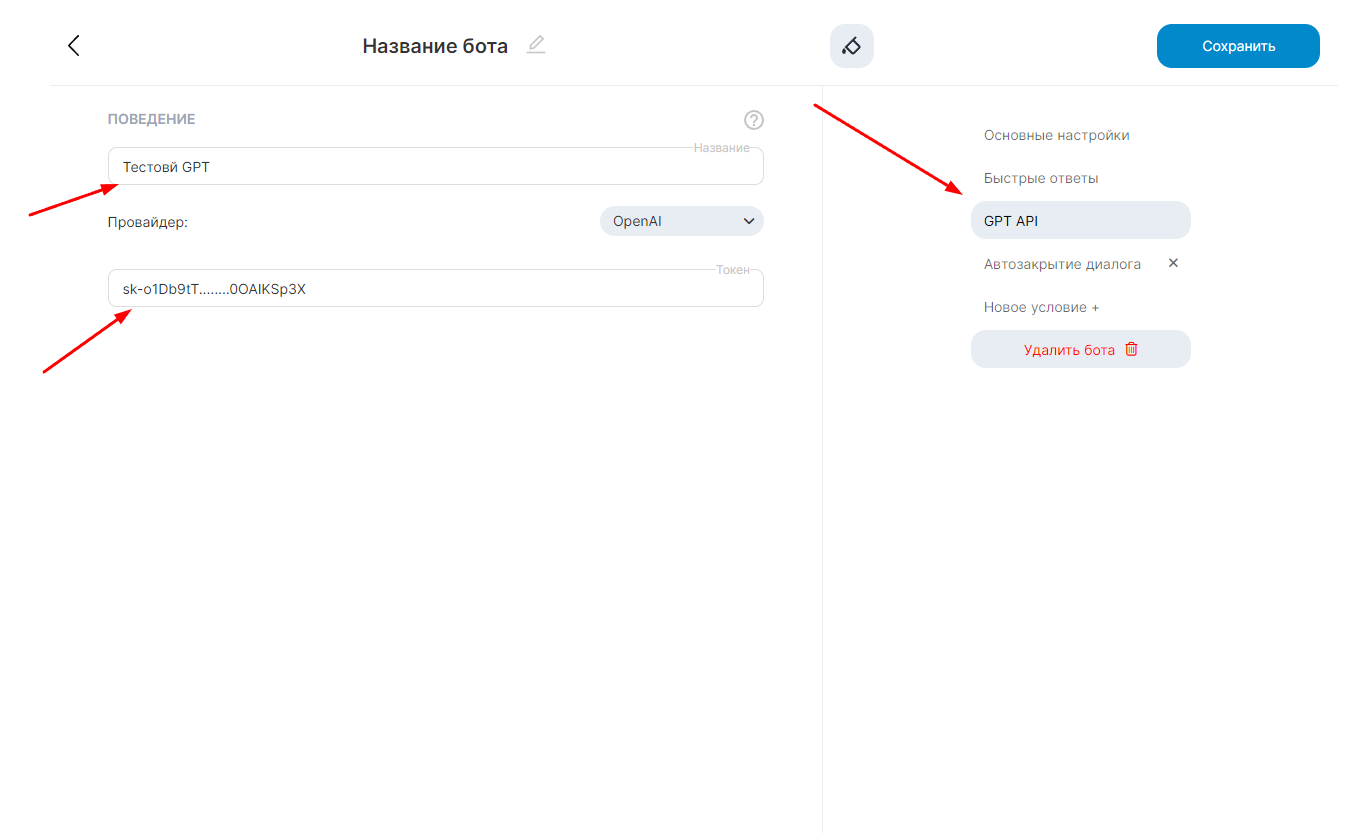Open the paint bucket theme button
Image resolution: width=1357 pixels, height=833 pixels.
click(x=851, y=46)
